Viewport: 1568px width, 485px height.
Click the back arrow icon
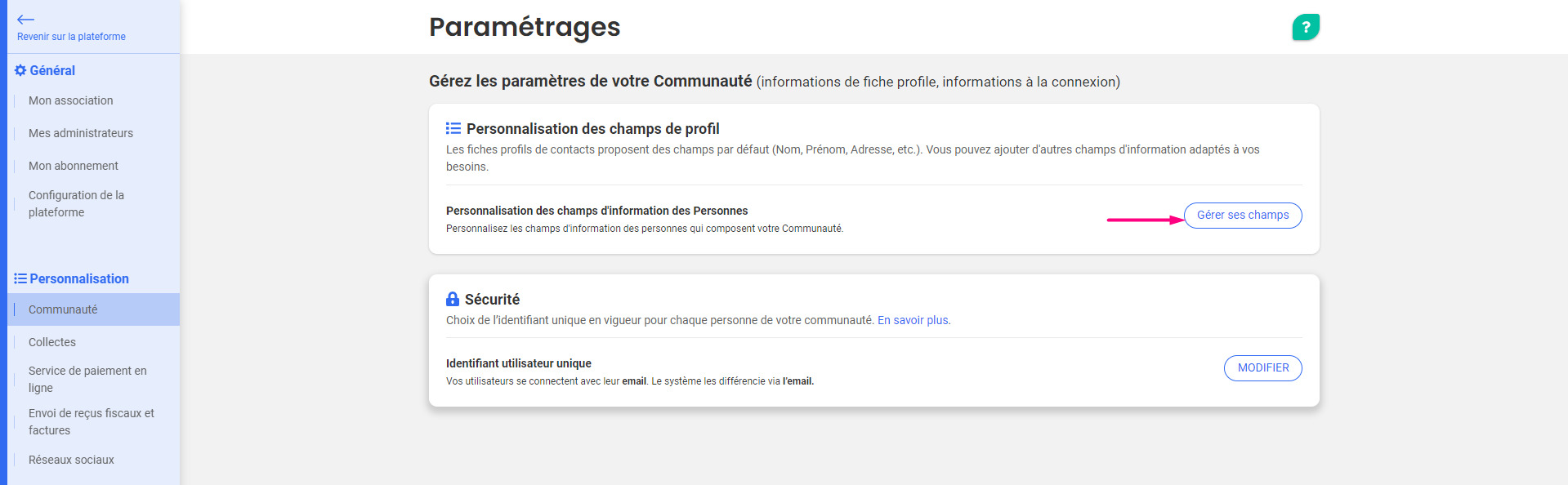click(x=26, y=20)
